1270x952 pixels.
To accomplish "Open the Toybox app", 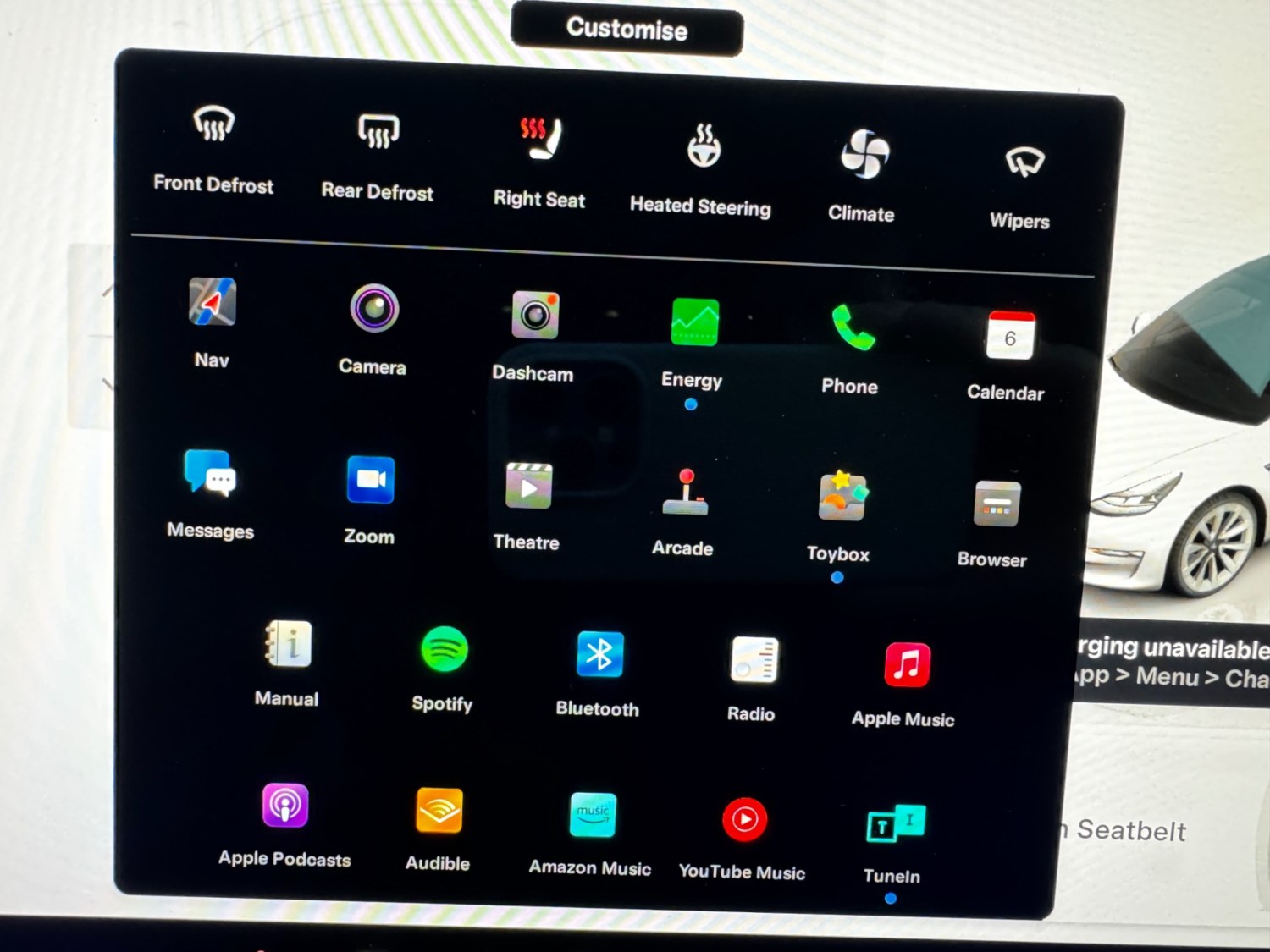I will 842,497.
